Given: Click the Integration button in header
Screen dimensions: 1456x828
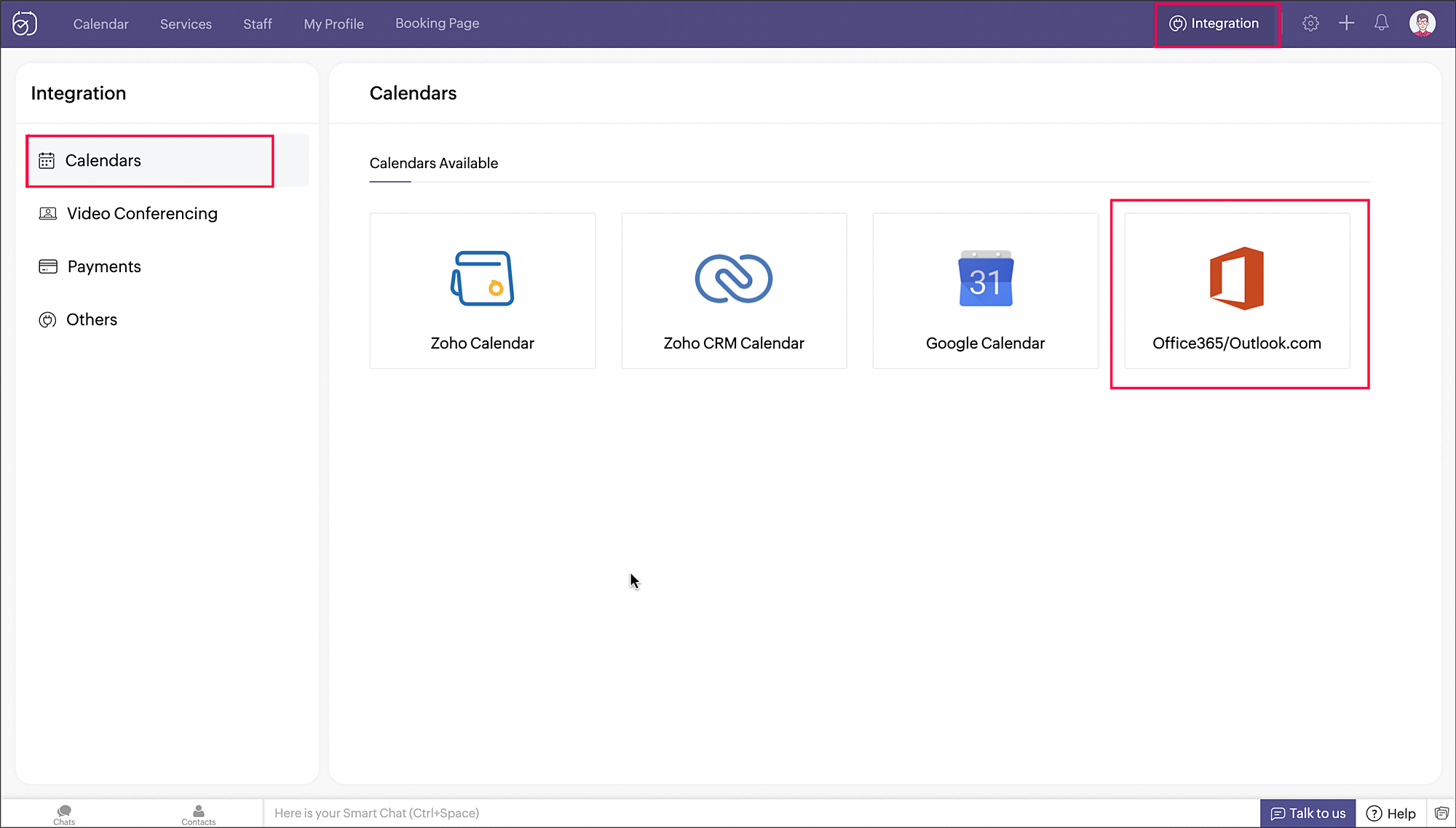Looking at the screenshot, I should click(x=1215, y=23).
